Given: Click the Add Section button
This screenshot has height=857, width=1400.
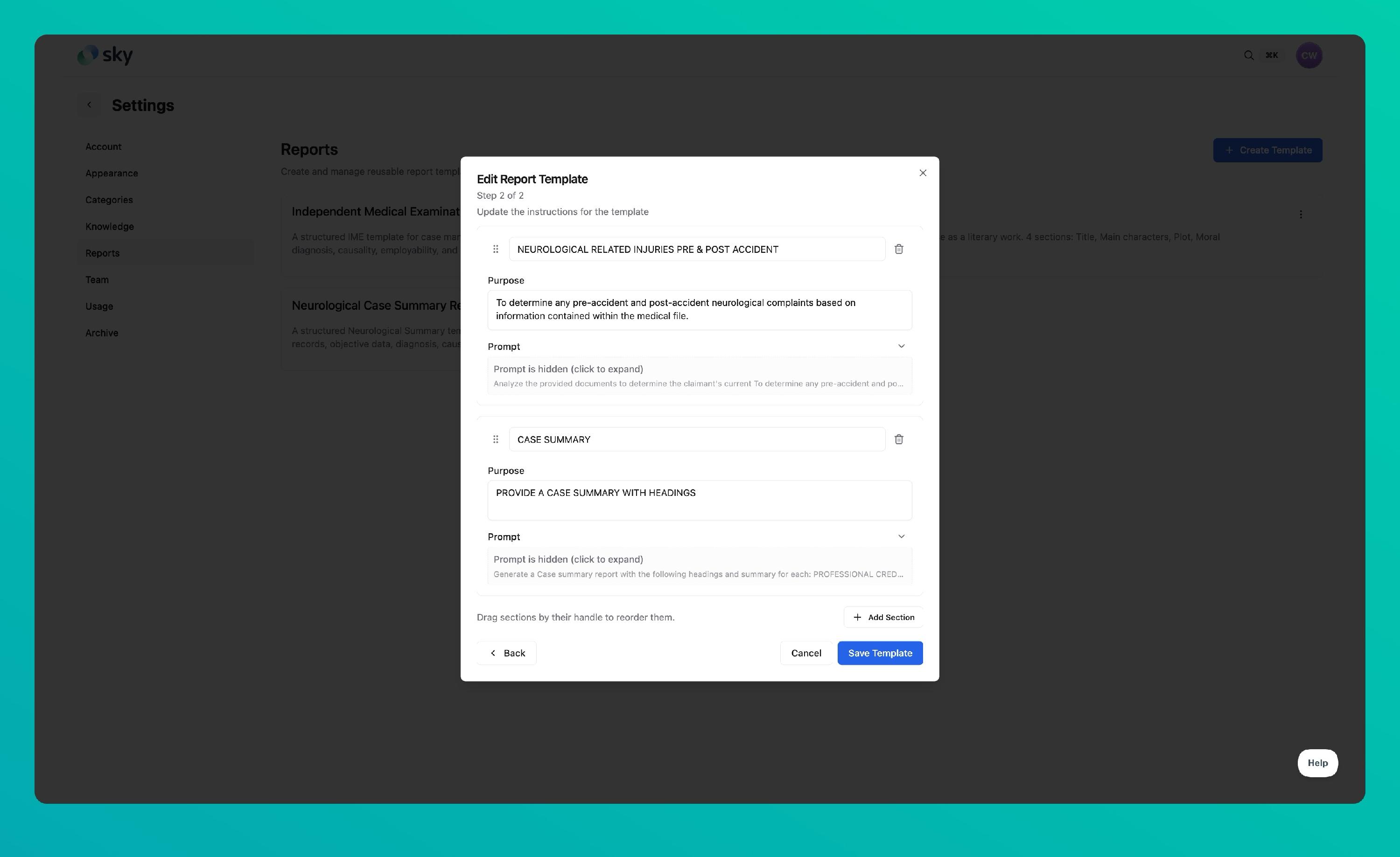Looking at the screenshot, I should [883, 617].
